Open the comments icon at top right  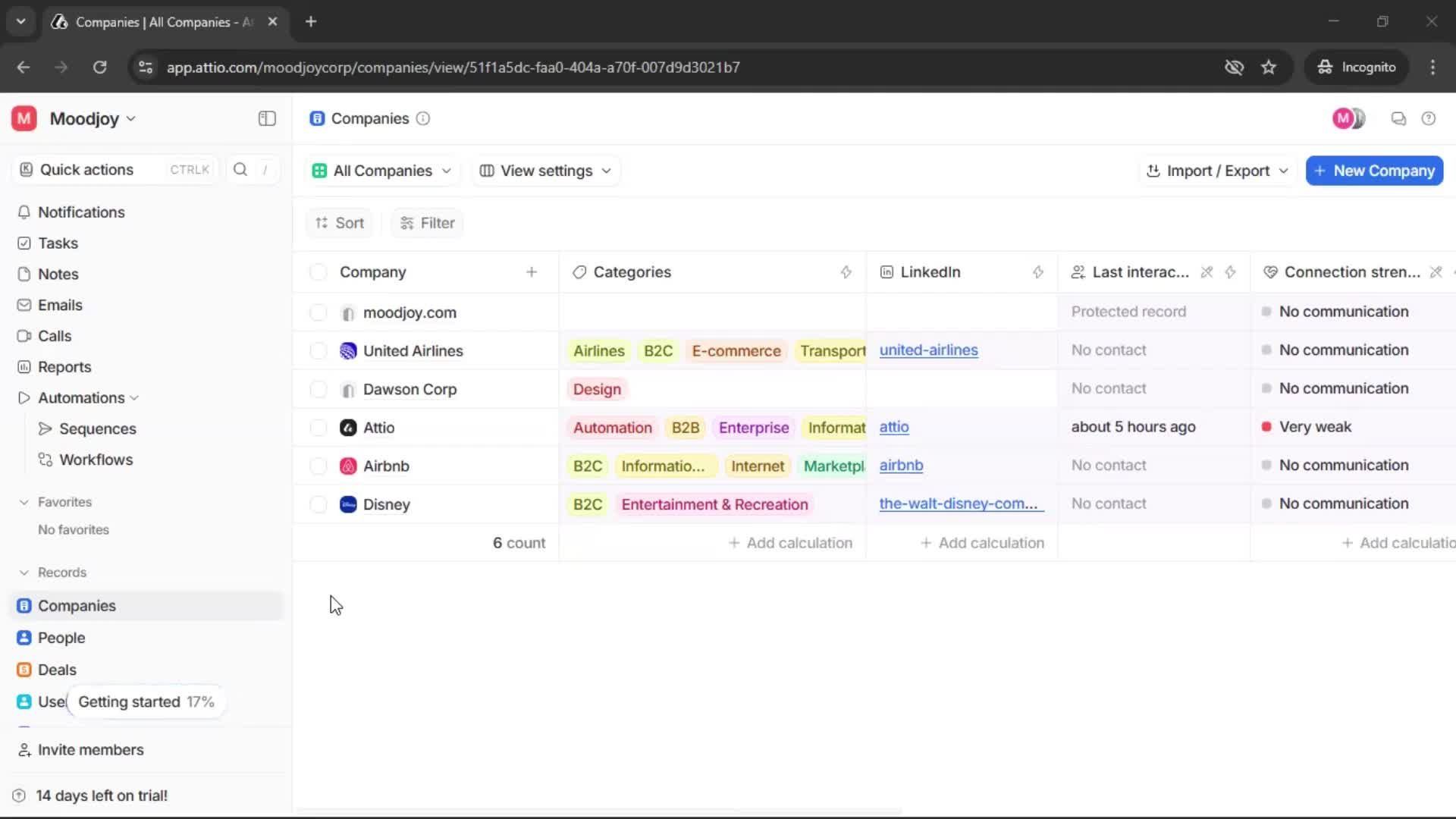(1398, 118)
